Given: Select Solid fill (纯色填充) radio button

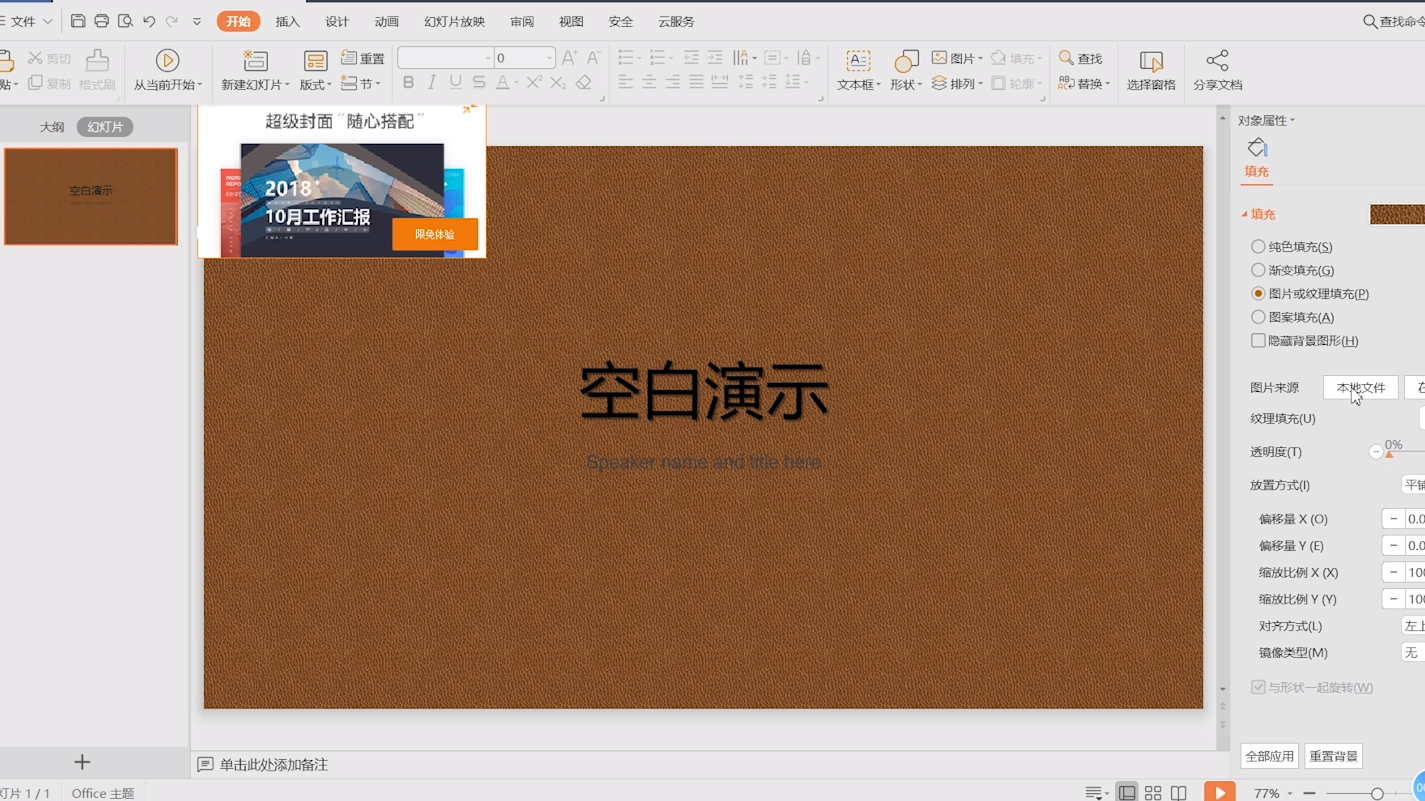Looking at the screenshot, I should 1258,246.
